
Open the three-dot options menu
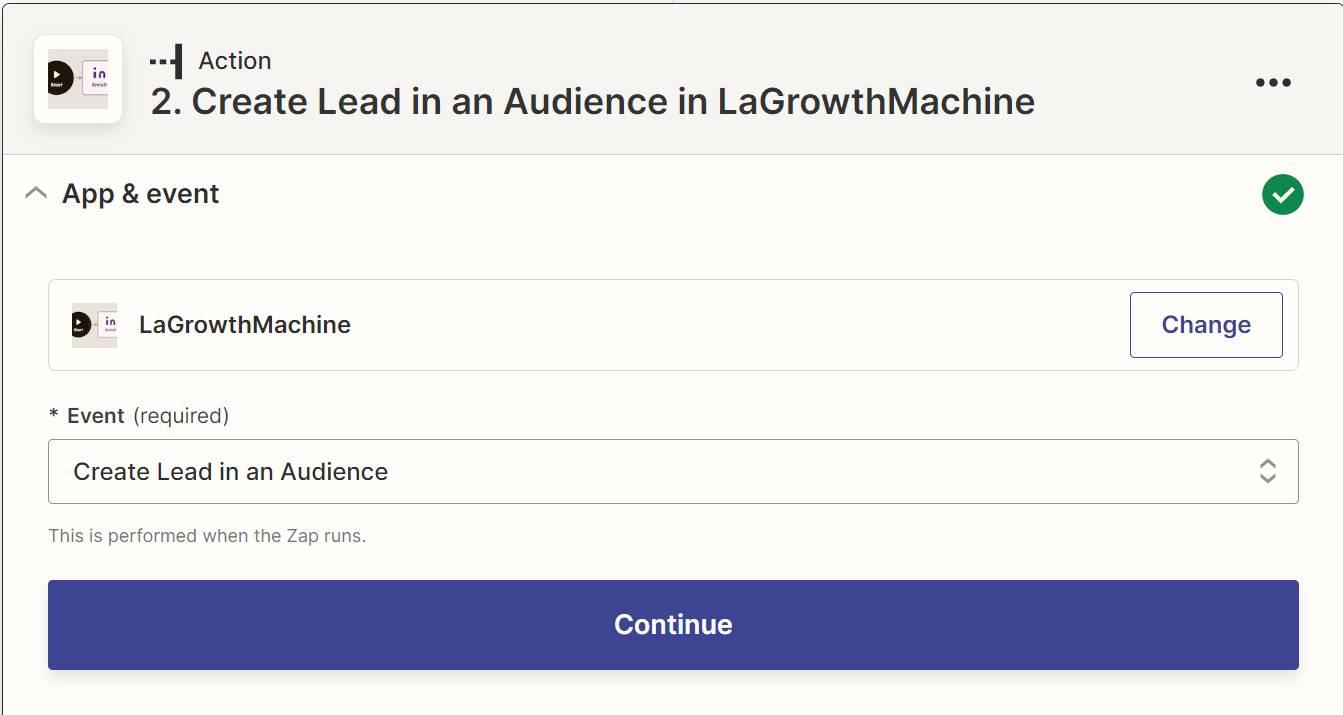tap(1273, 82)
